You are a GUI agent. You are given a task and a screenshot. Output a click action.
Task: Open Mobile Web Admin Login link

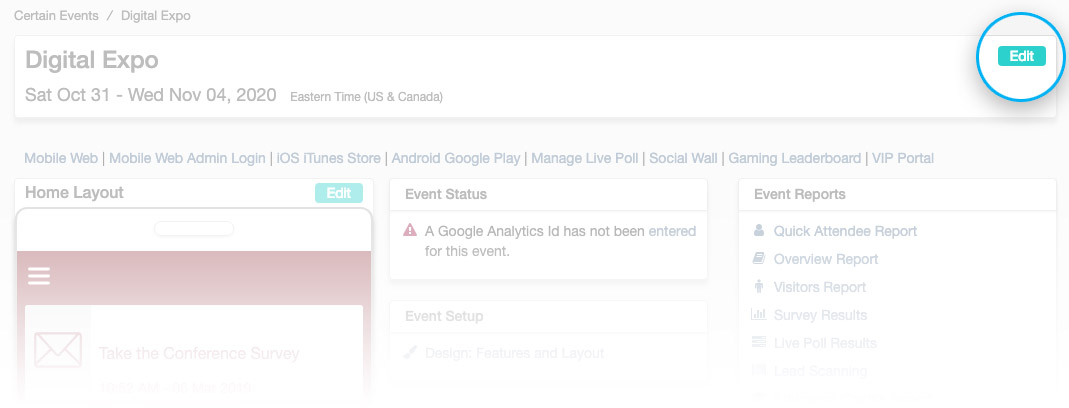click(x=187, y=158)
